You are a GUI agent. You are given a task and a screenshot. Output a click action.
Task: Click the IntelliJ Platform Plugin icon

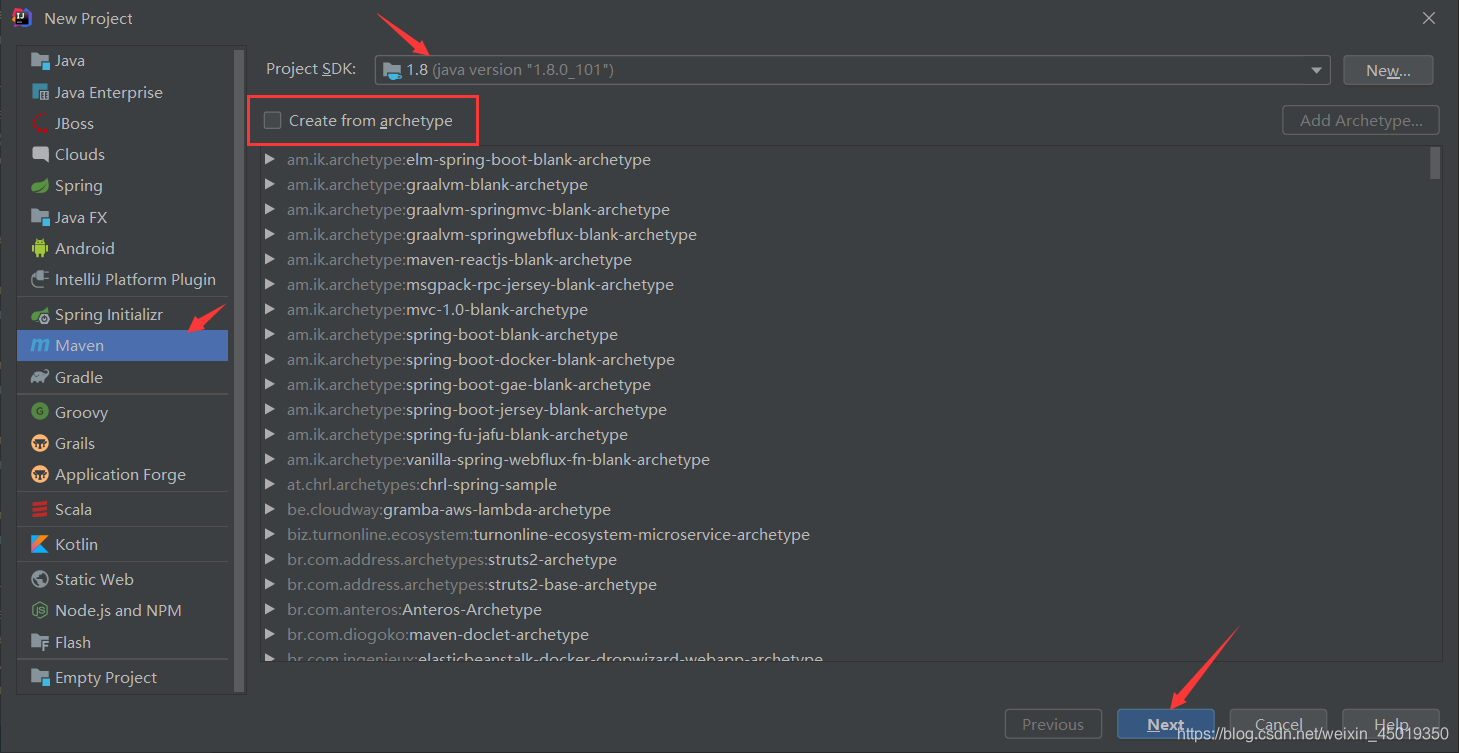click(x=40, y=279)
